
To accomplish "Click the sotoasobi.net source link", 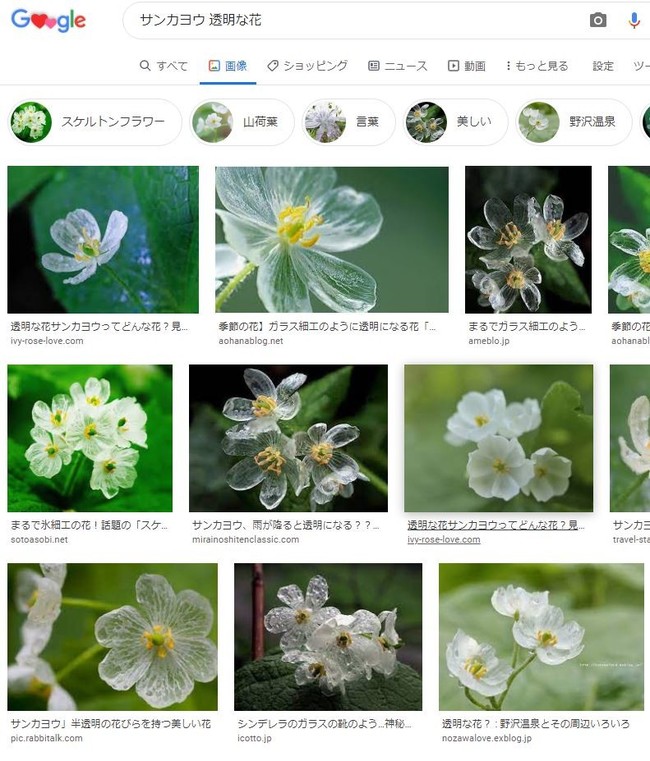I will [39, 539].
